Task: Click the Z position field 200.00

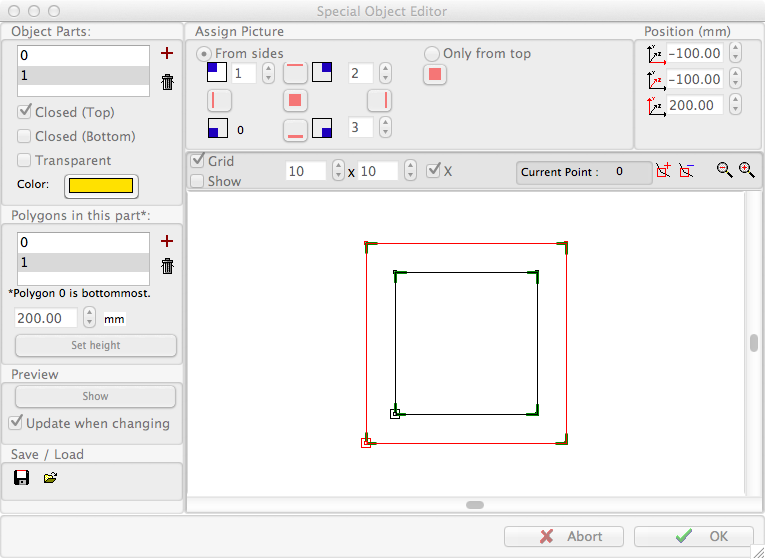Action: (695, 105)
